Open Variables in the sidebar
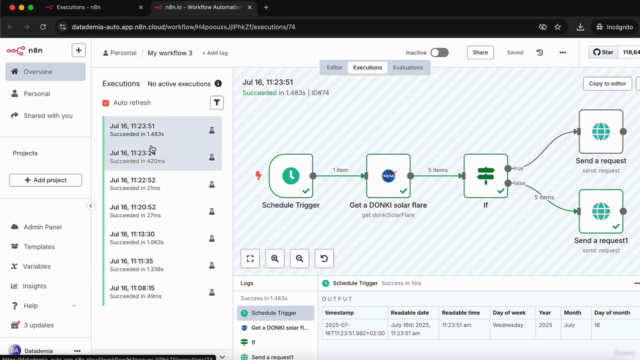 coord(45,266)
